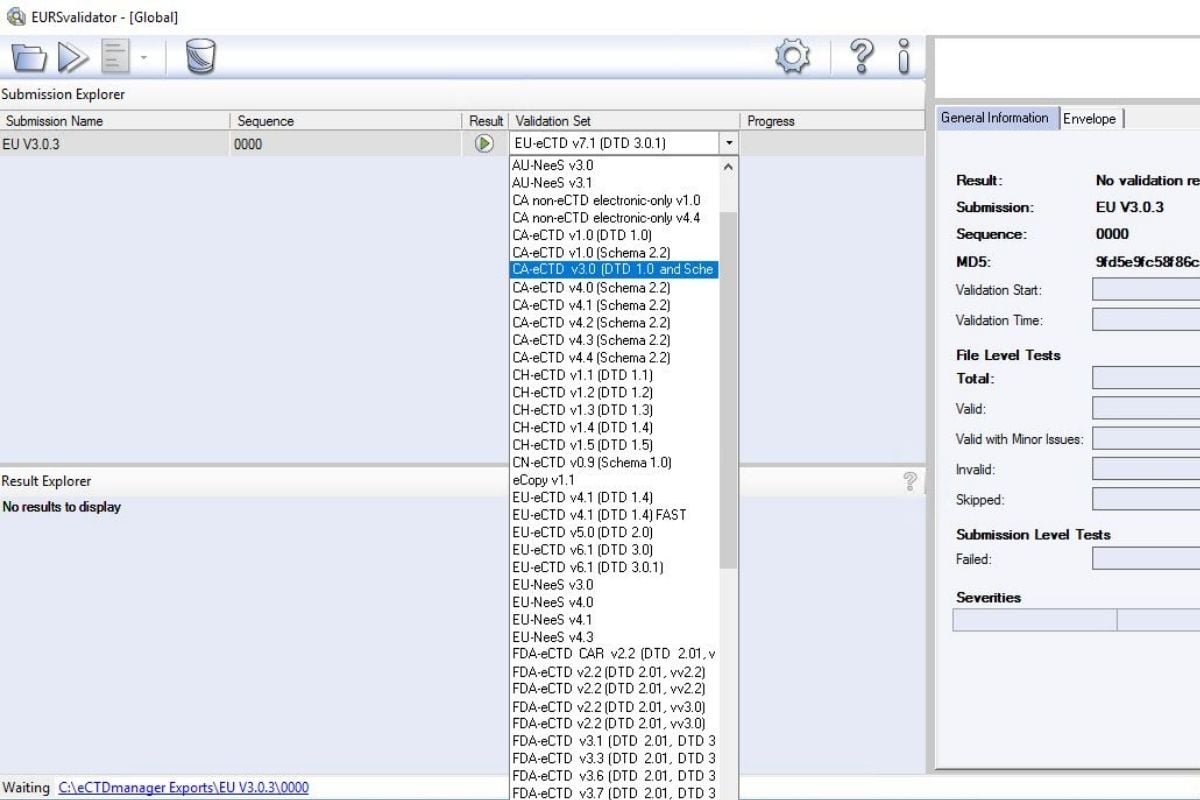Click the Sequence column header
Screen dimensions: 1200x800
tap(345, 121)
